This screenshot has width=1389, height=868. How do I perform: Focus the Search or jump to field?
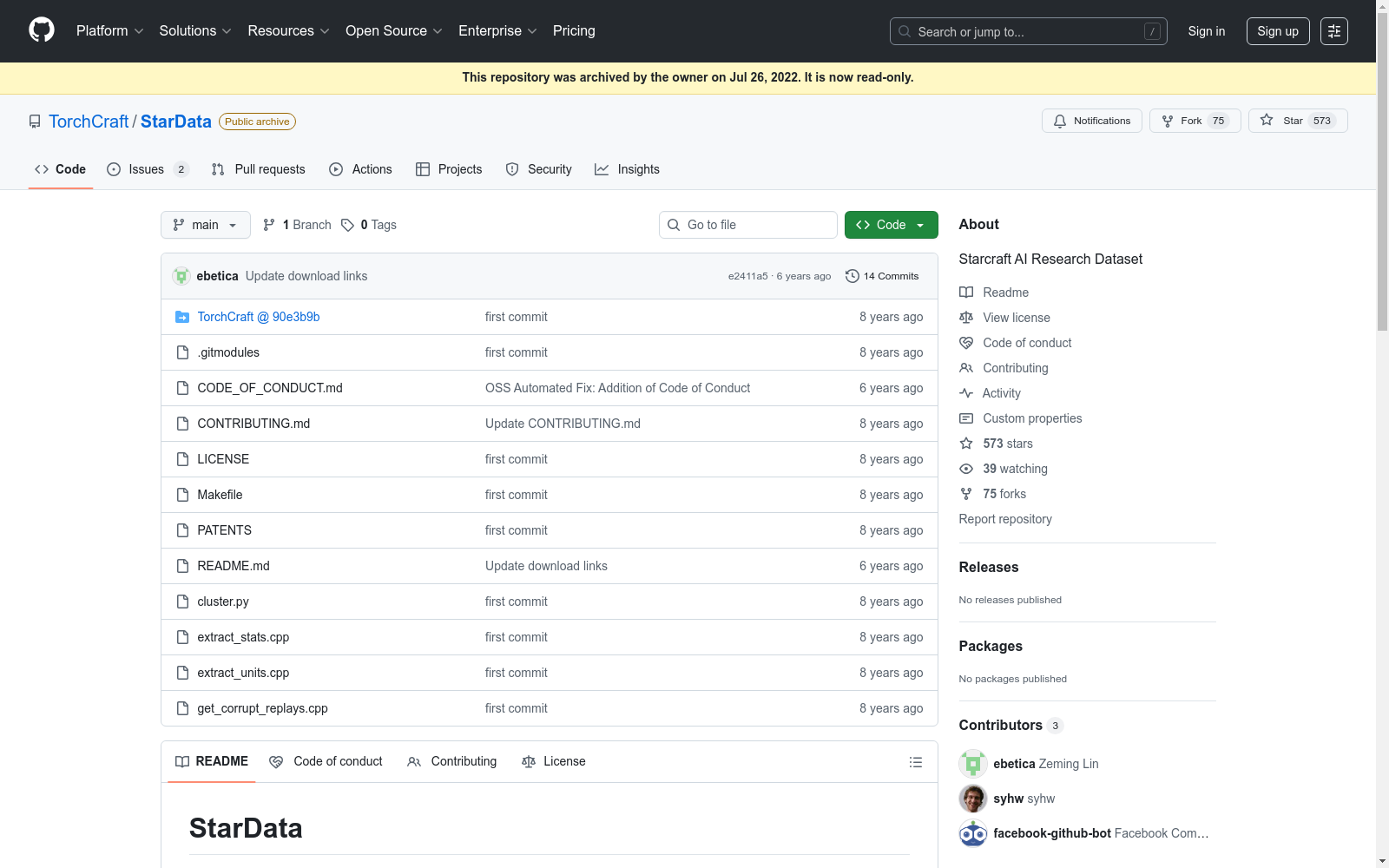[x=1029, y=31]
